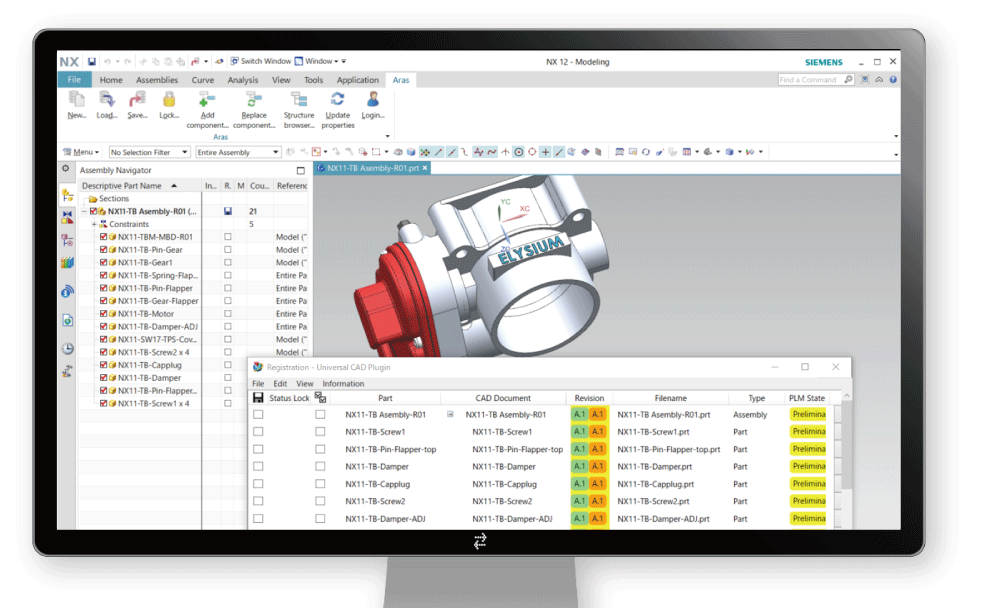This screenshot has width=1005, height=608.
Task: Switch to the Application ribbon tab
Action: [358, 79]
